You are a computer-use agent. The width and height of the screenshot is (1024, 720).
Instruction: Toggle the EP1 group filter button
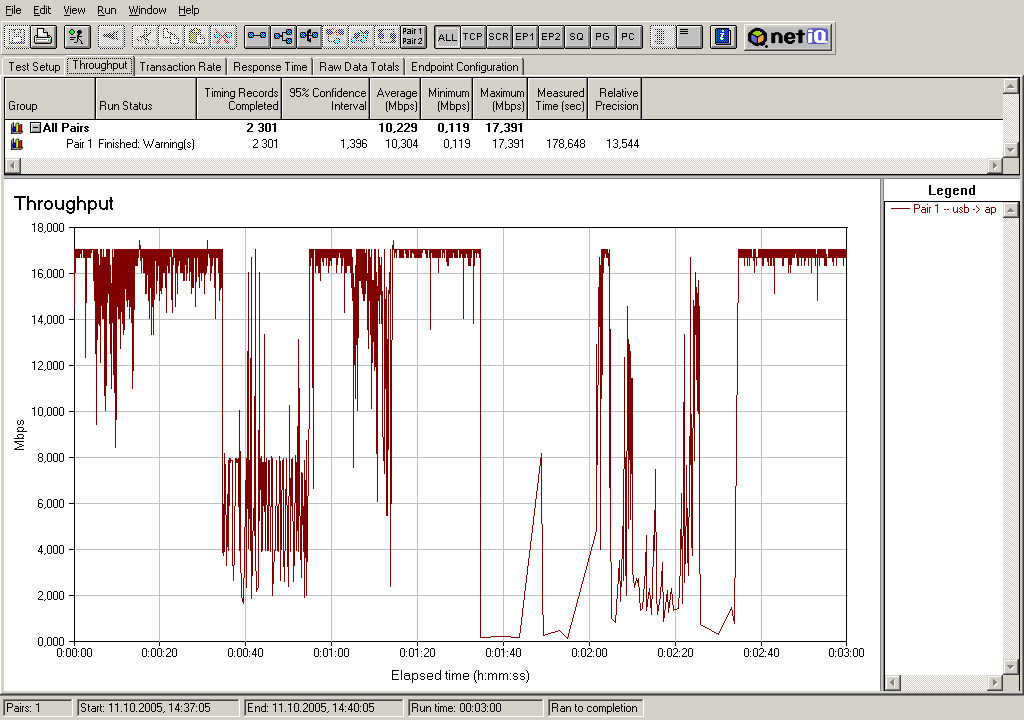click(525, 37)
